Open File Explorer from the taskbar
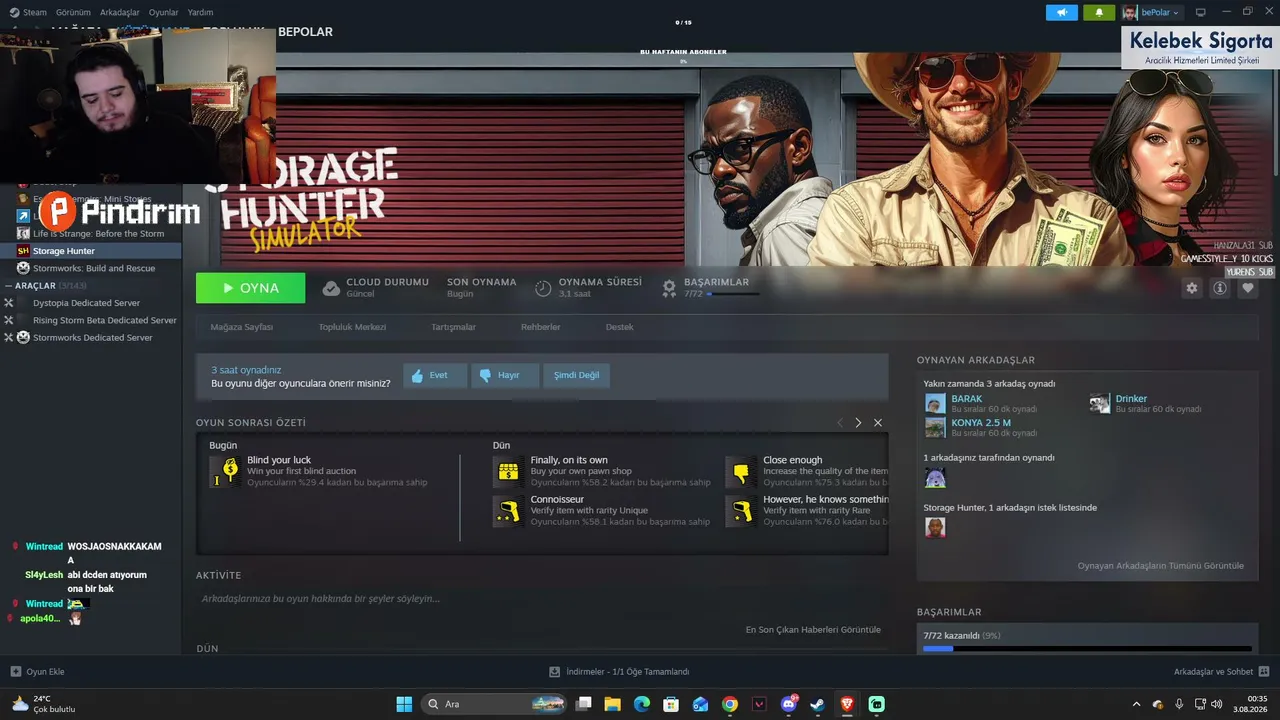The width and height of the screenshot is (1280, 720). pos(612,704)
